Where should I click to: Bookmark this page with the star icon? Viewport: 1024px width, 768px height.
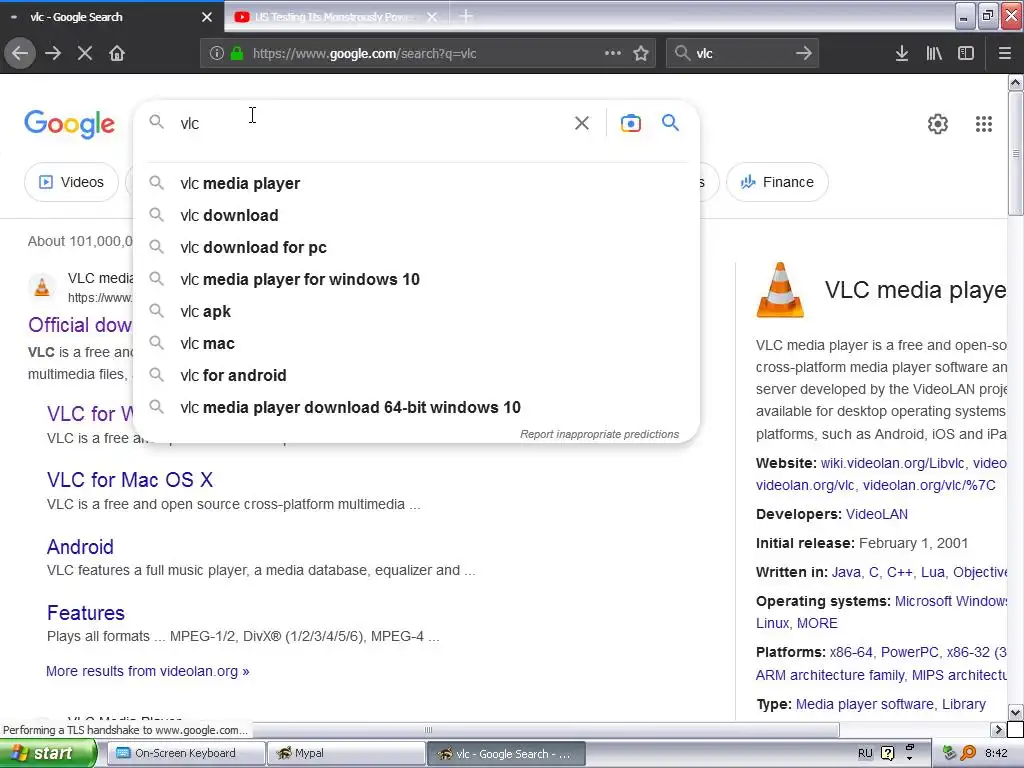tap(641, 54)
